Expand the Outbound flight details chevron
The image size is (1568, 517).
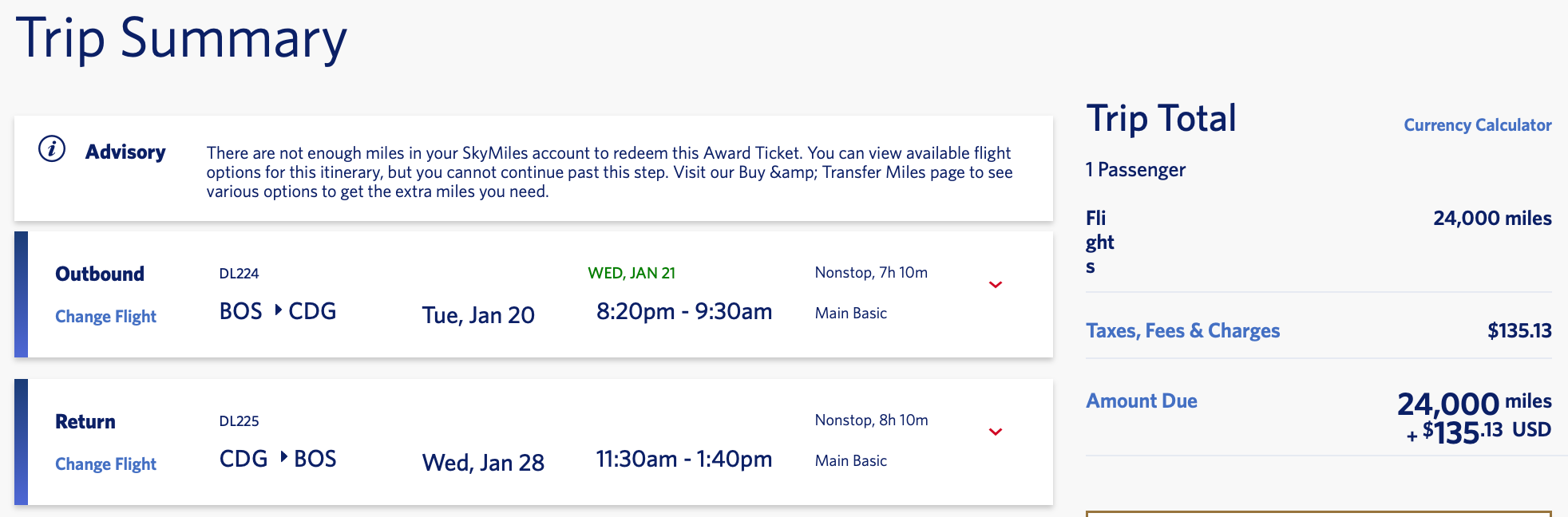(995, 285)
